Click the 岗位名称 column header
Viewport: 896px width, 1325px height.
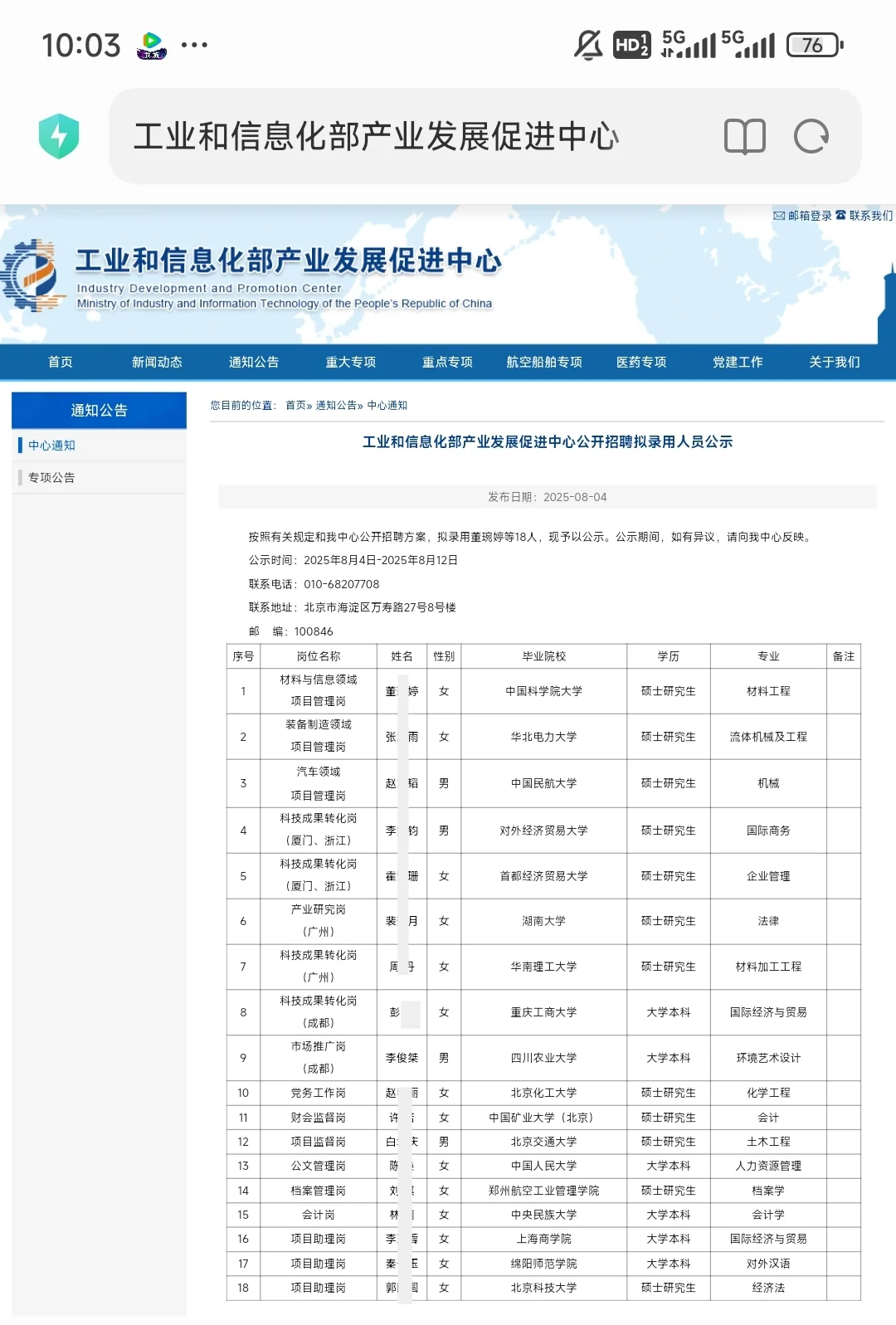[319, 656]
